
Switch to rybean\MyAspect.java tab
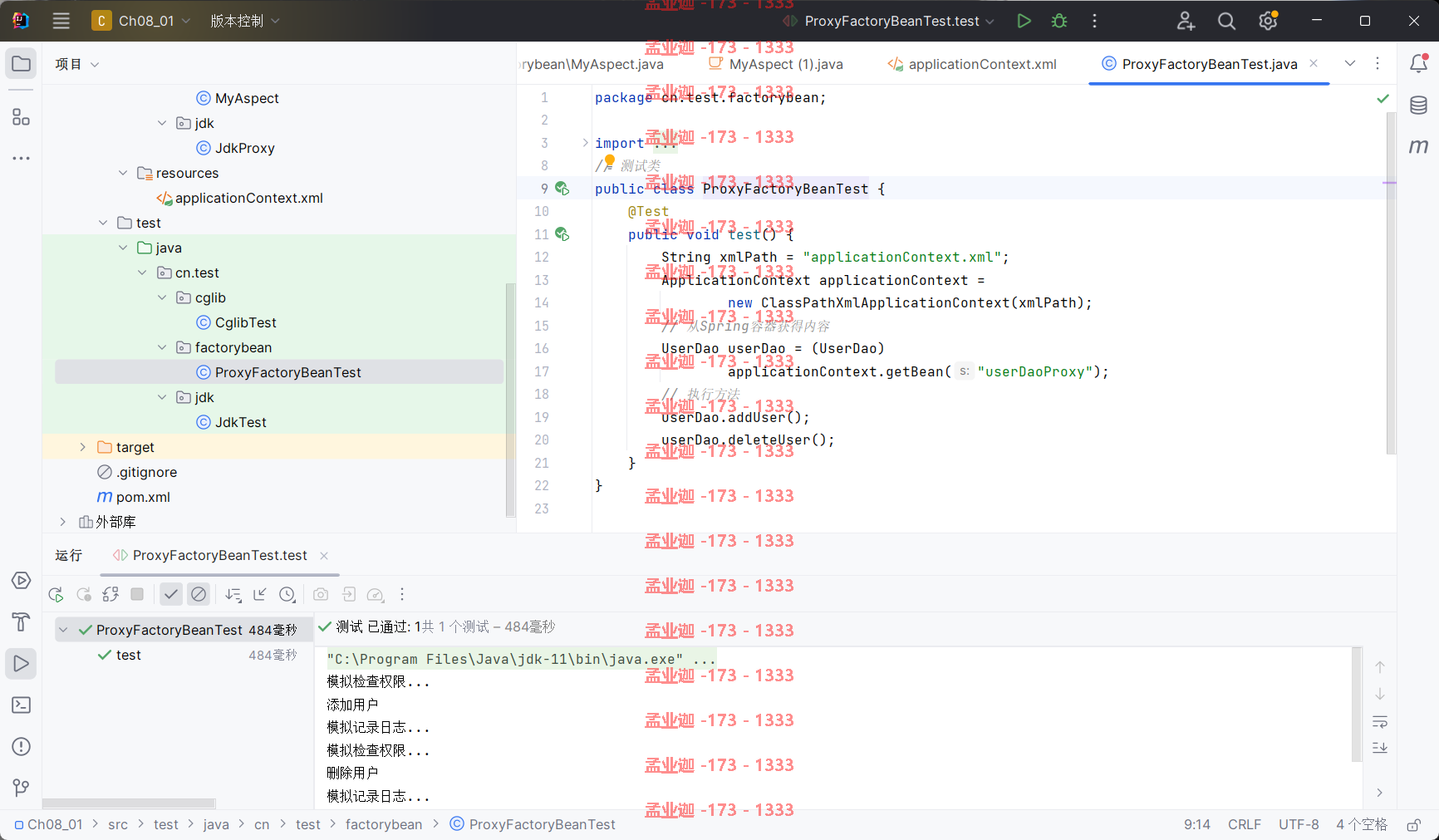(x=592, y=64)
